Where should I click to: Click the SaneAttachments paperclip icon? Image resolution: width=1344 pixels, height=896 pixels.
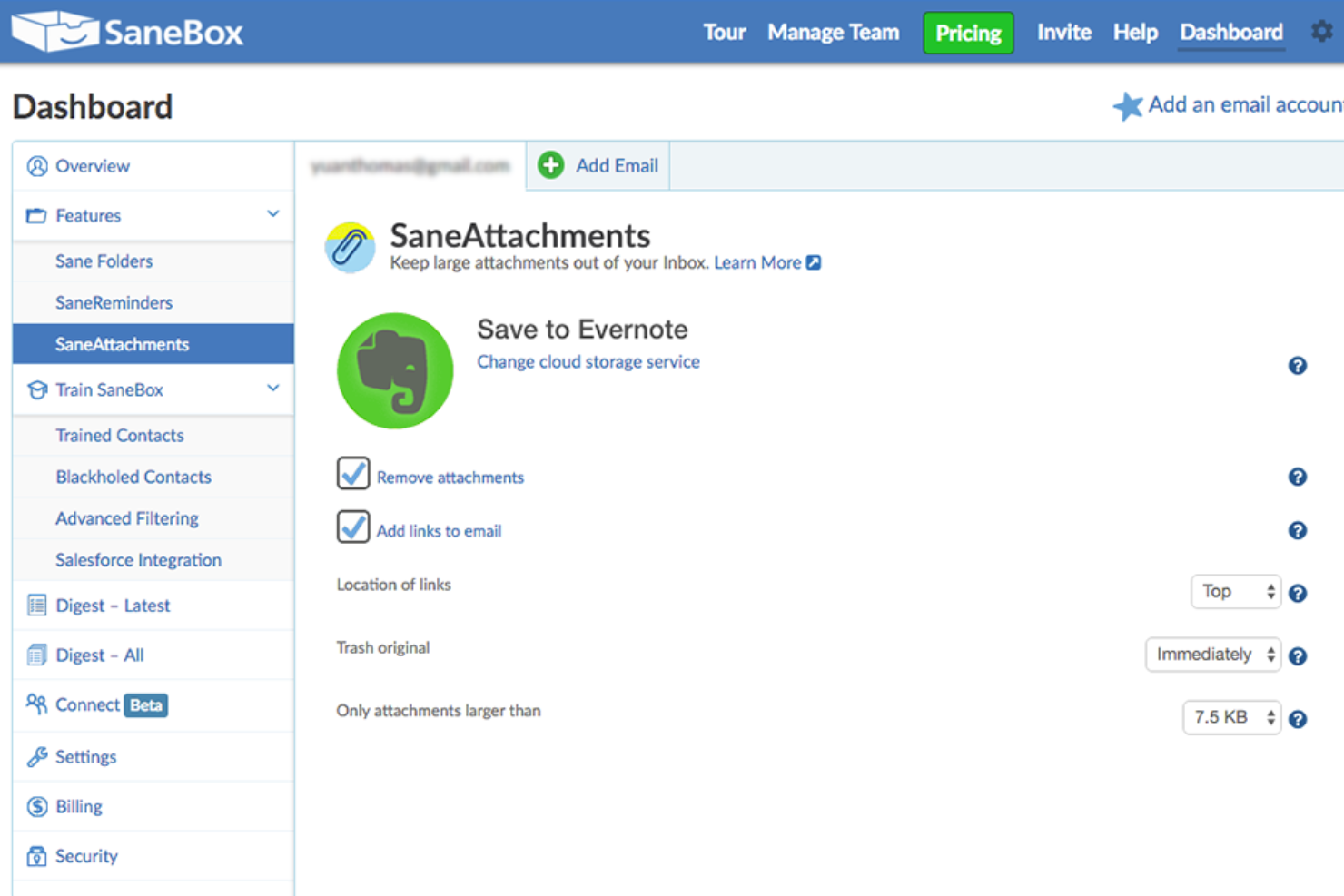click(351, 246)
